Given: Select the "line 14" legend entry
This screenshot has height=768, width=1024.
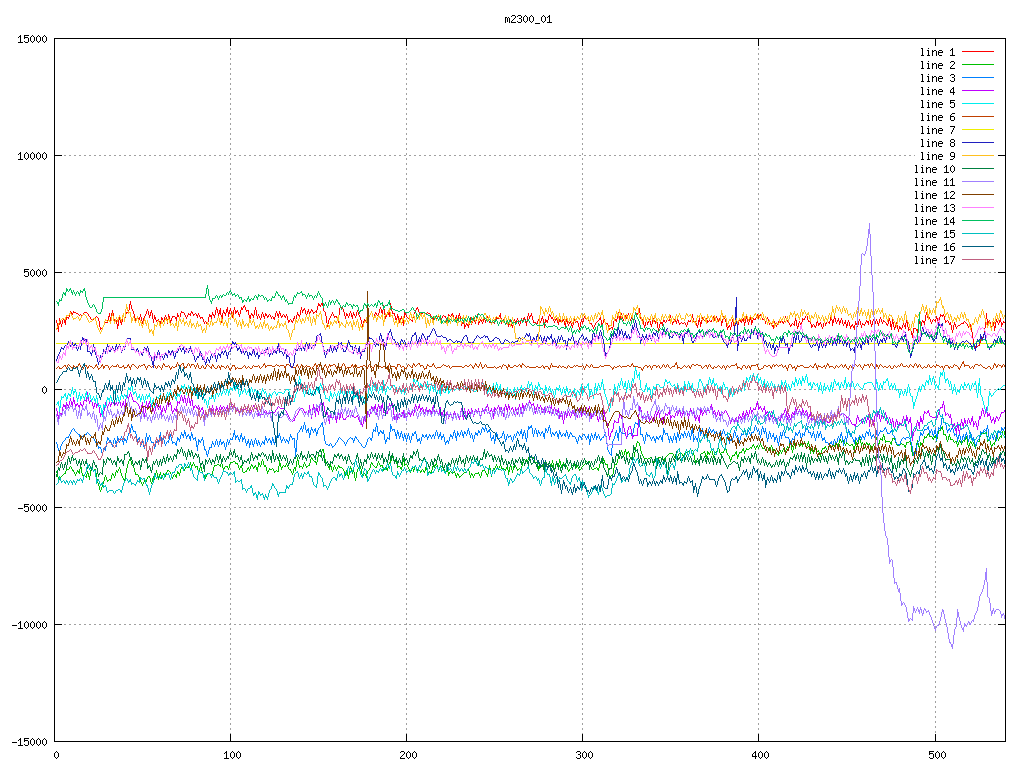Looking at the screenshot, I should coord(934,221).
